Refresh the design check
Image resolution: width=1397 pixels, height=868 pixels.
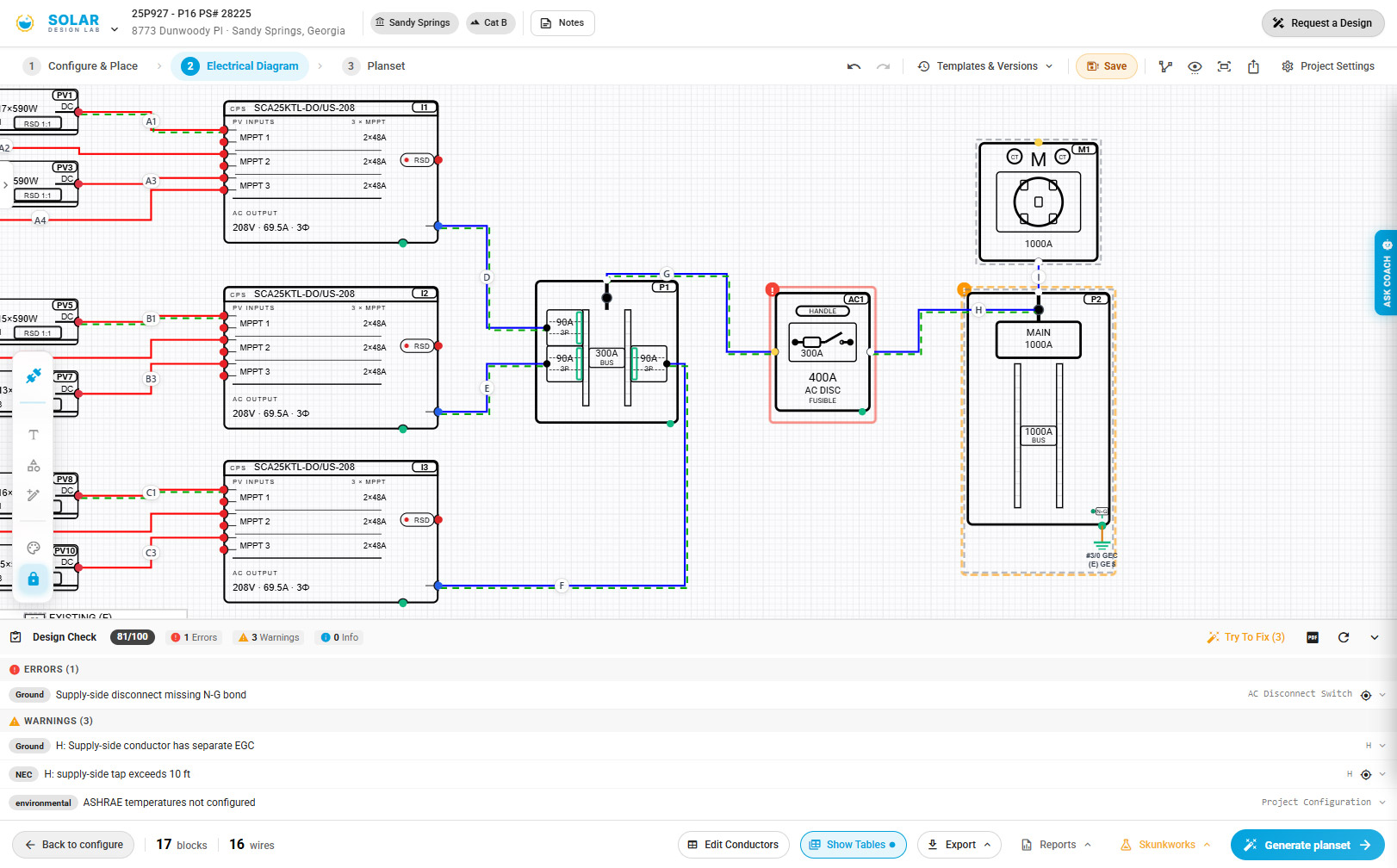click(1344, 637)
